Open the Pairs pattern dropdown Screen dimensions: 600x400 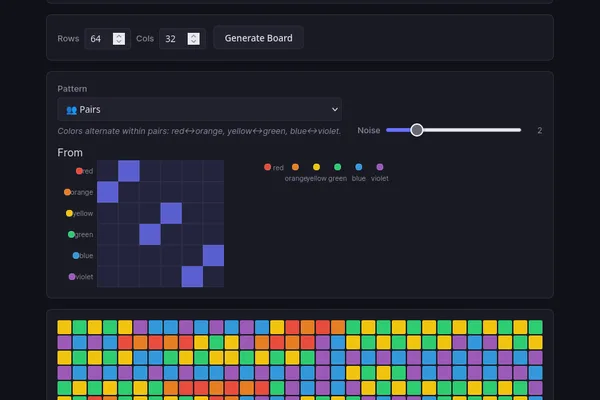(199, 109)
